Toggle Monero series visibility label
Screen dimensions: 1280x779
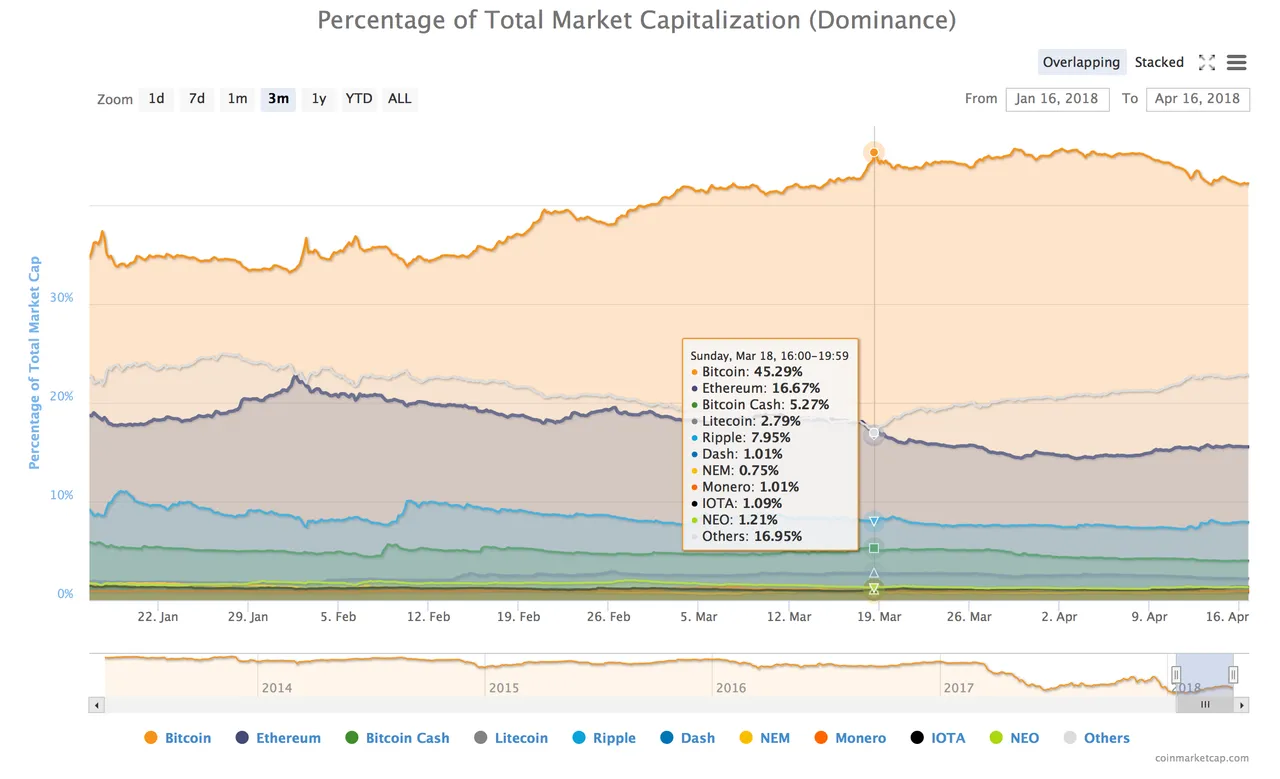tap(860, 738)
